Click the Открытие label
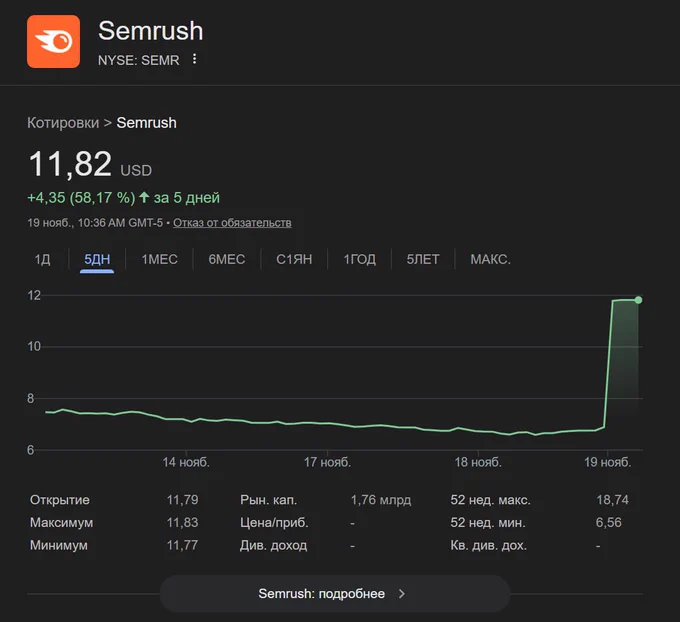The image size is (680, 622). click(60, 500)
